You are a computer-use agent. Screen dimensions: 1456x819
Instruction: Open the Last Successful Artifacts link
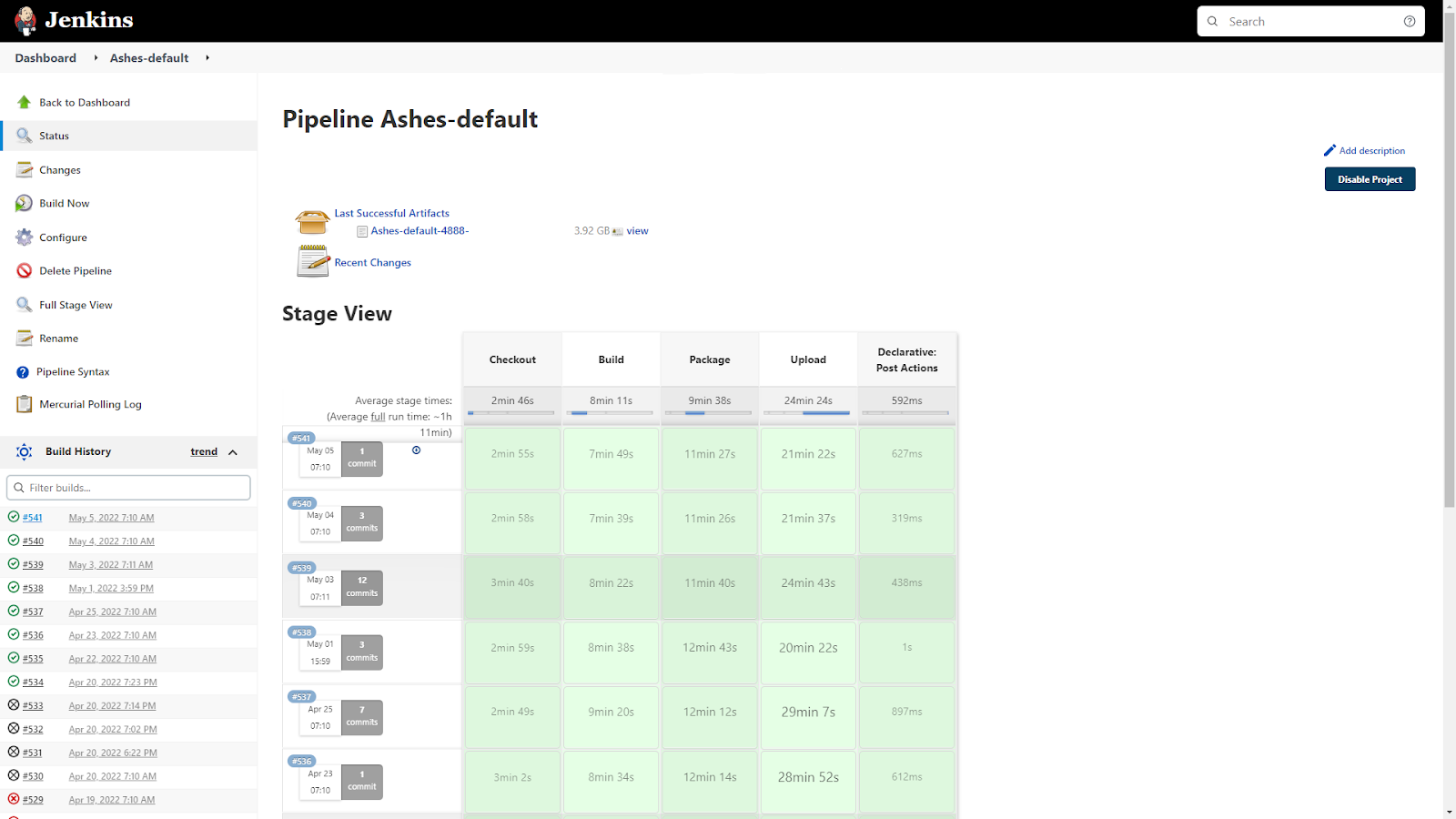[x=391, y=213]
